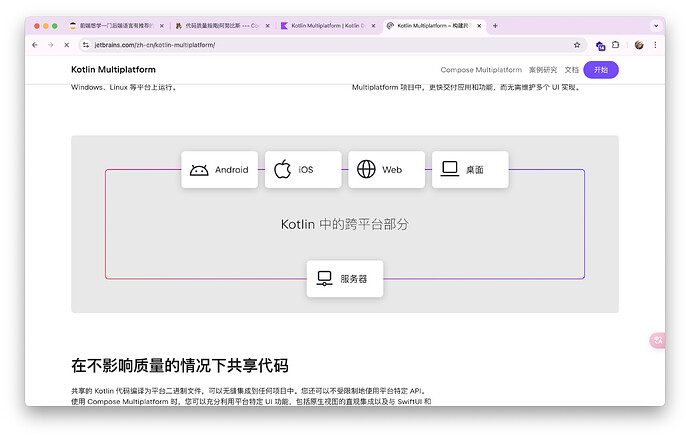The height and width of the screenshot is (438, 690).
Task: Close the first tab
Action: click(161, 26)
